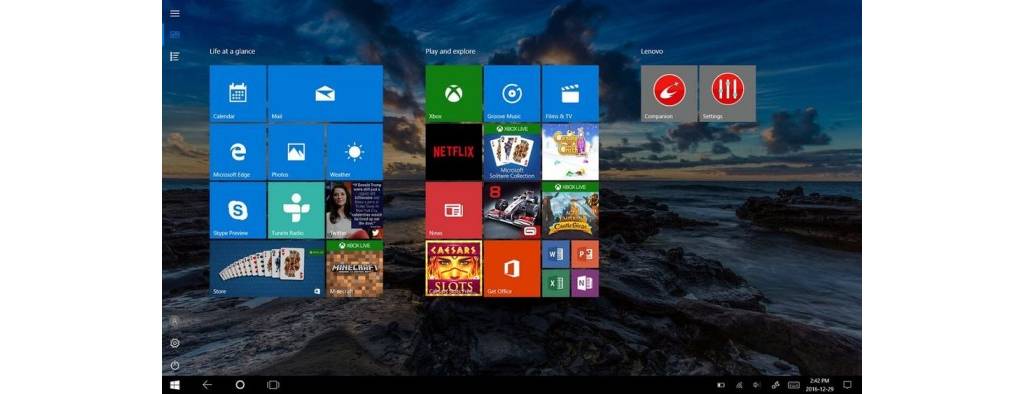
Task: Launch the Candy Crush Soda tile
Action: (x=570, y=152)
